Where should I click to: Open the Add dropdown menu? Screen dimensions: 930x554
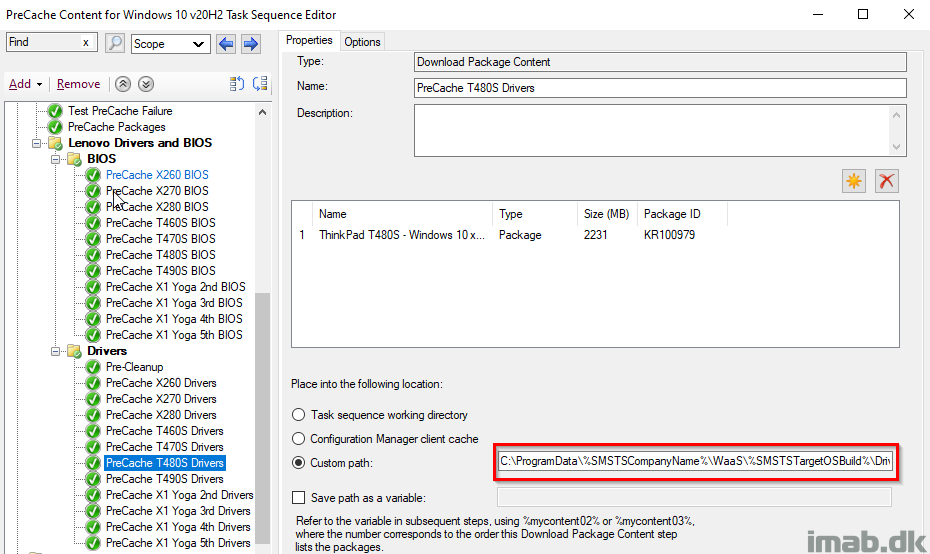pyautogui.click(x=26, y=84)
